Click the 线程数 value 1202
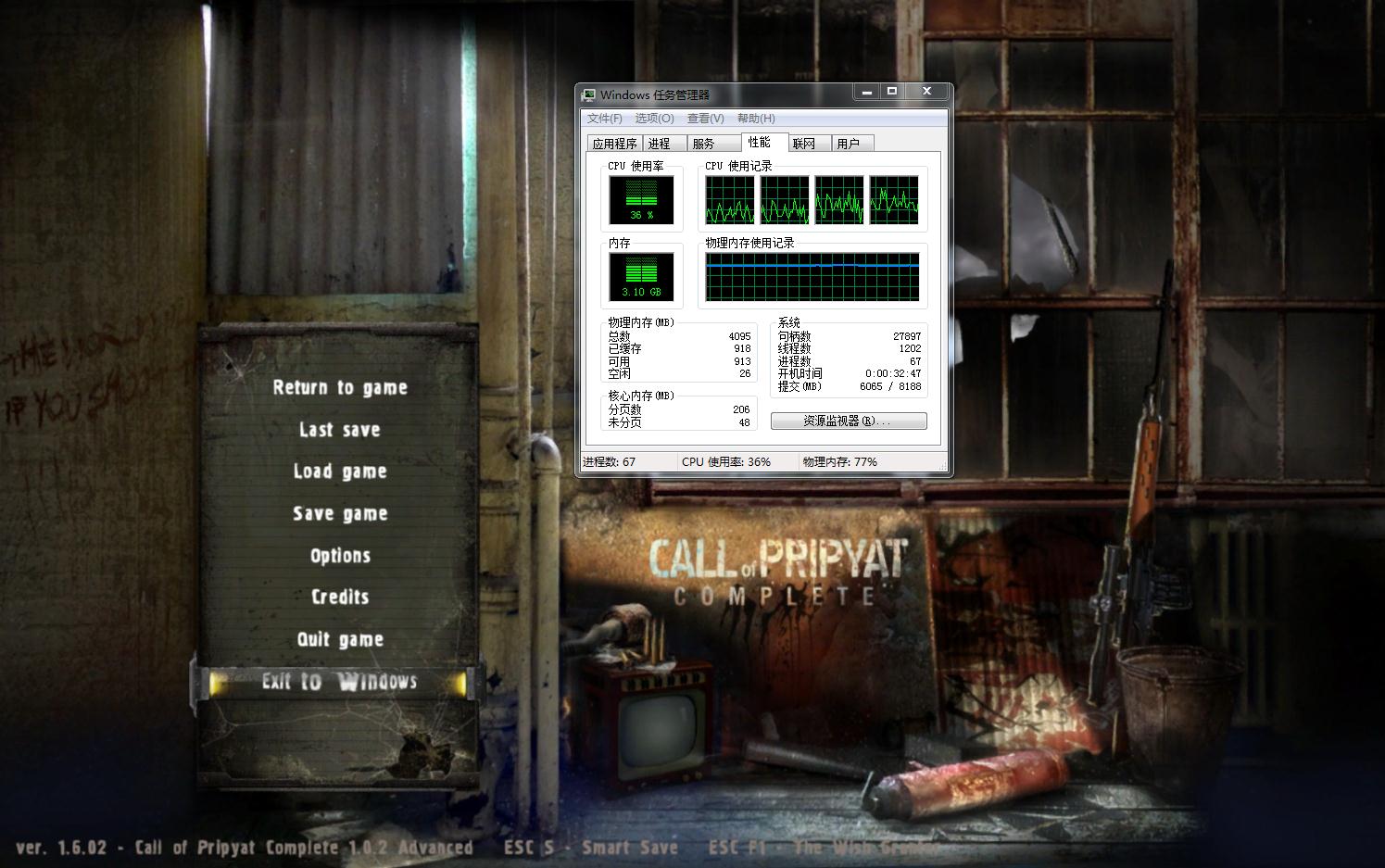1385x868 pixels. click(910, 349)
